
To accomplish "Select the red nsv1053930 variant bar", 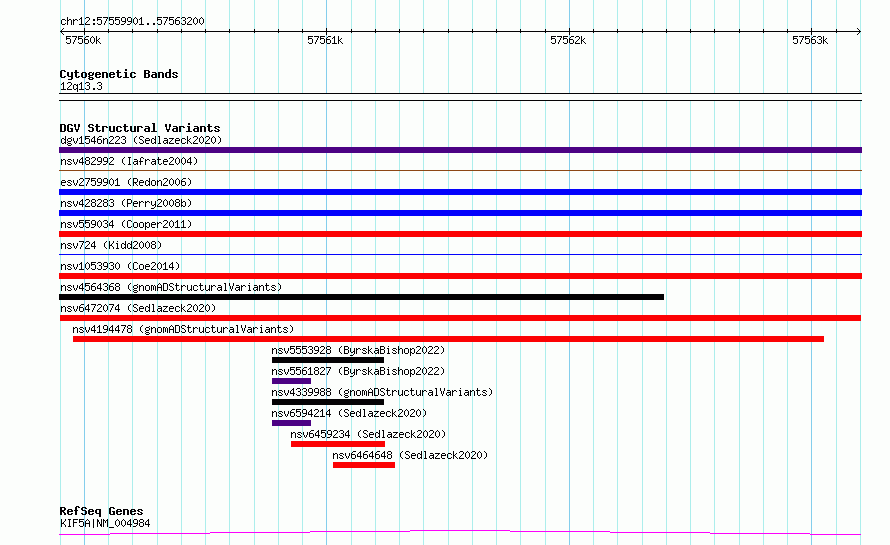I will (x=460, y=276).
